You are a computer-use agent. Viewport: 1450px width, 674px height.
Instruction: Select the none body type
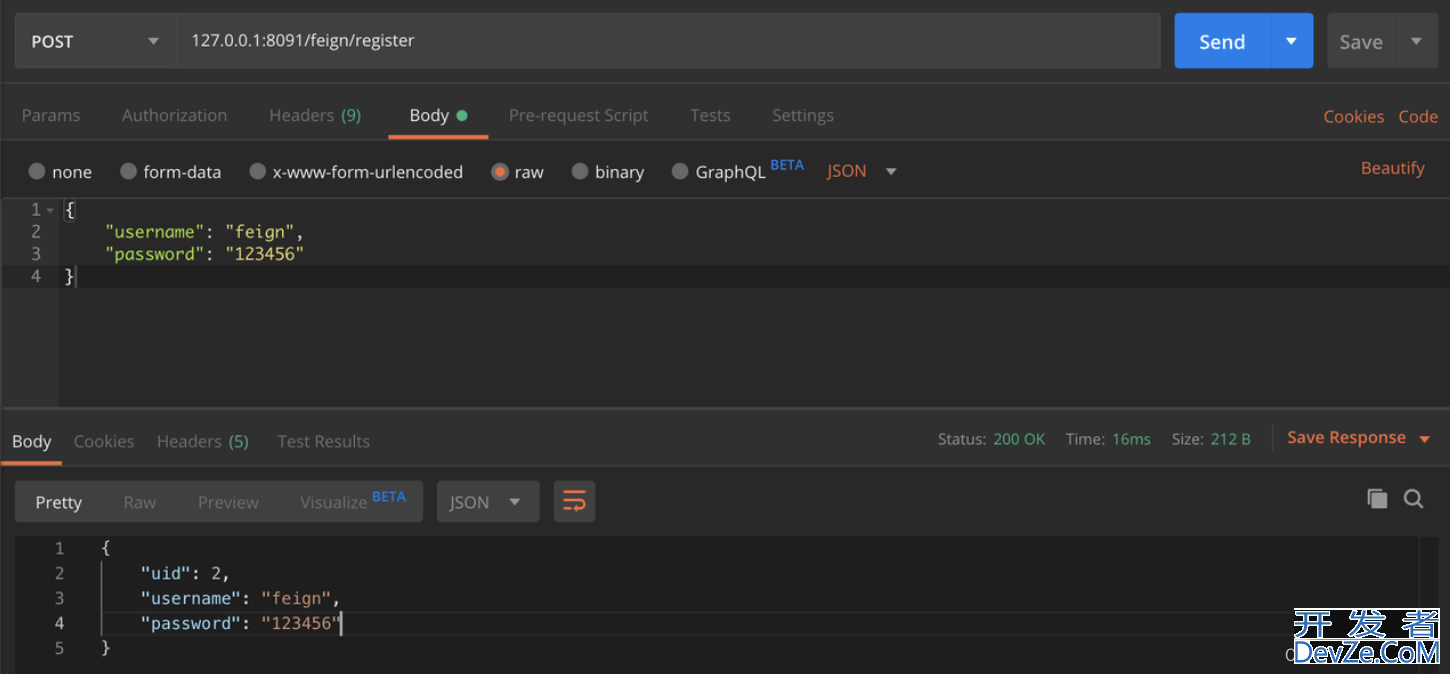[60, 172]
